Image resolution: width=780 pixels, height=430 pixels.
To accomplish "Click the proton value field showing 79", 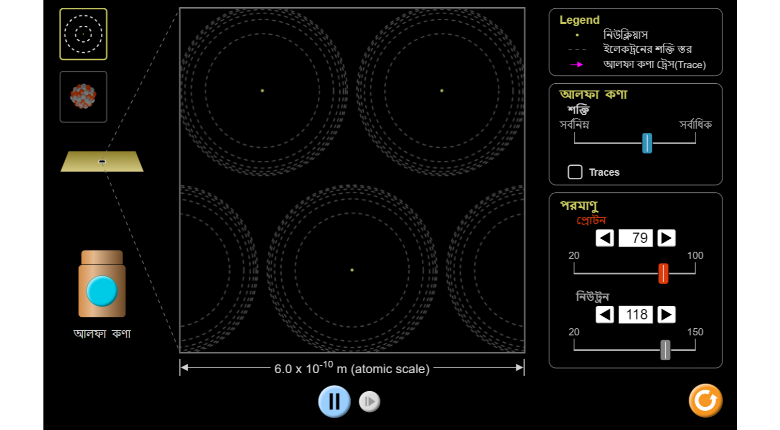I will point(636,238).
